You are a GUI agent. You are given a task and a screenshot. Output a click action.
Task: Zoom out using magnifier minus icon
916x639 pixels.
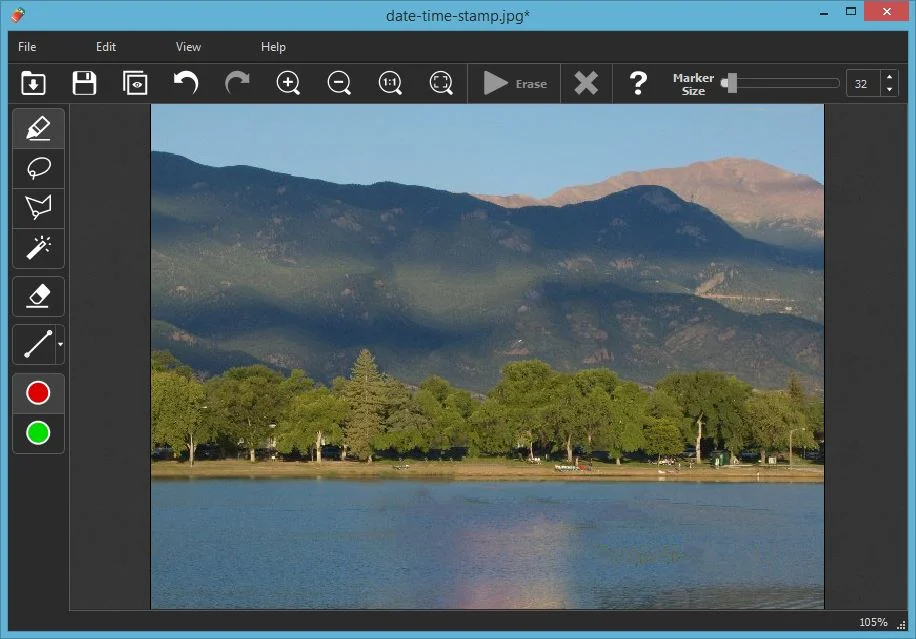[339, 83]
